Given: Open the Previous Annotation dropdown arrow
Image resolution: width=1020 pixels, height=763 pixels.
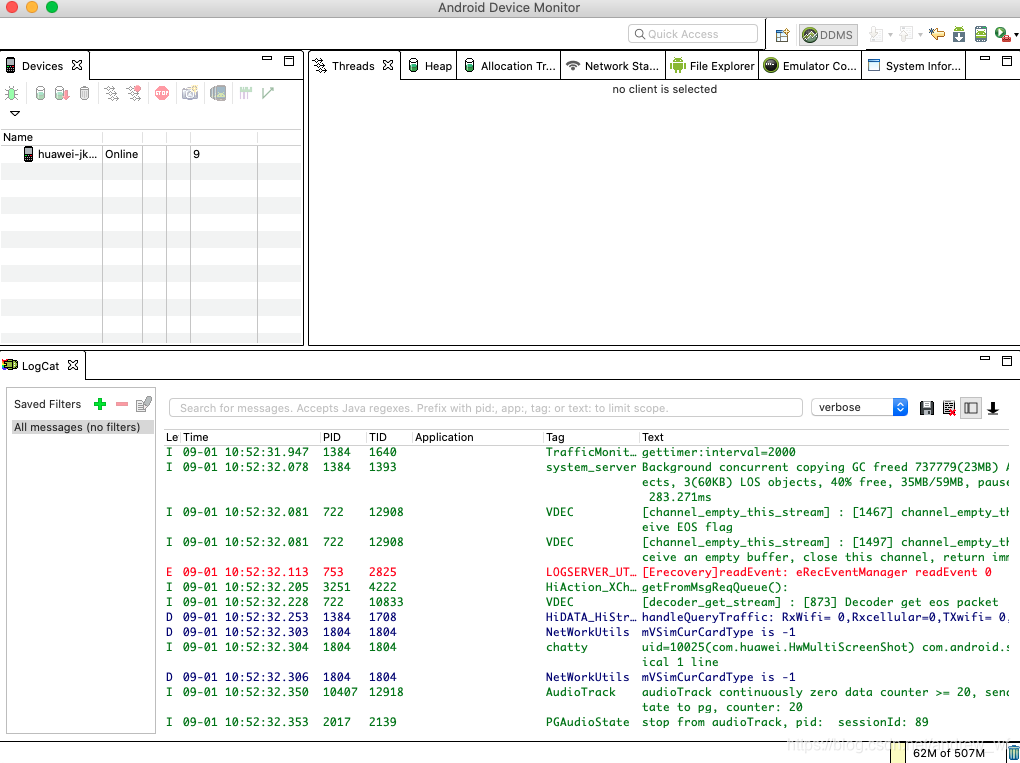Looking at the screenshot, I should coord(920,34).
